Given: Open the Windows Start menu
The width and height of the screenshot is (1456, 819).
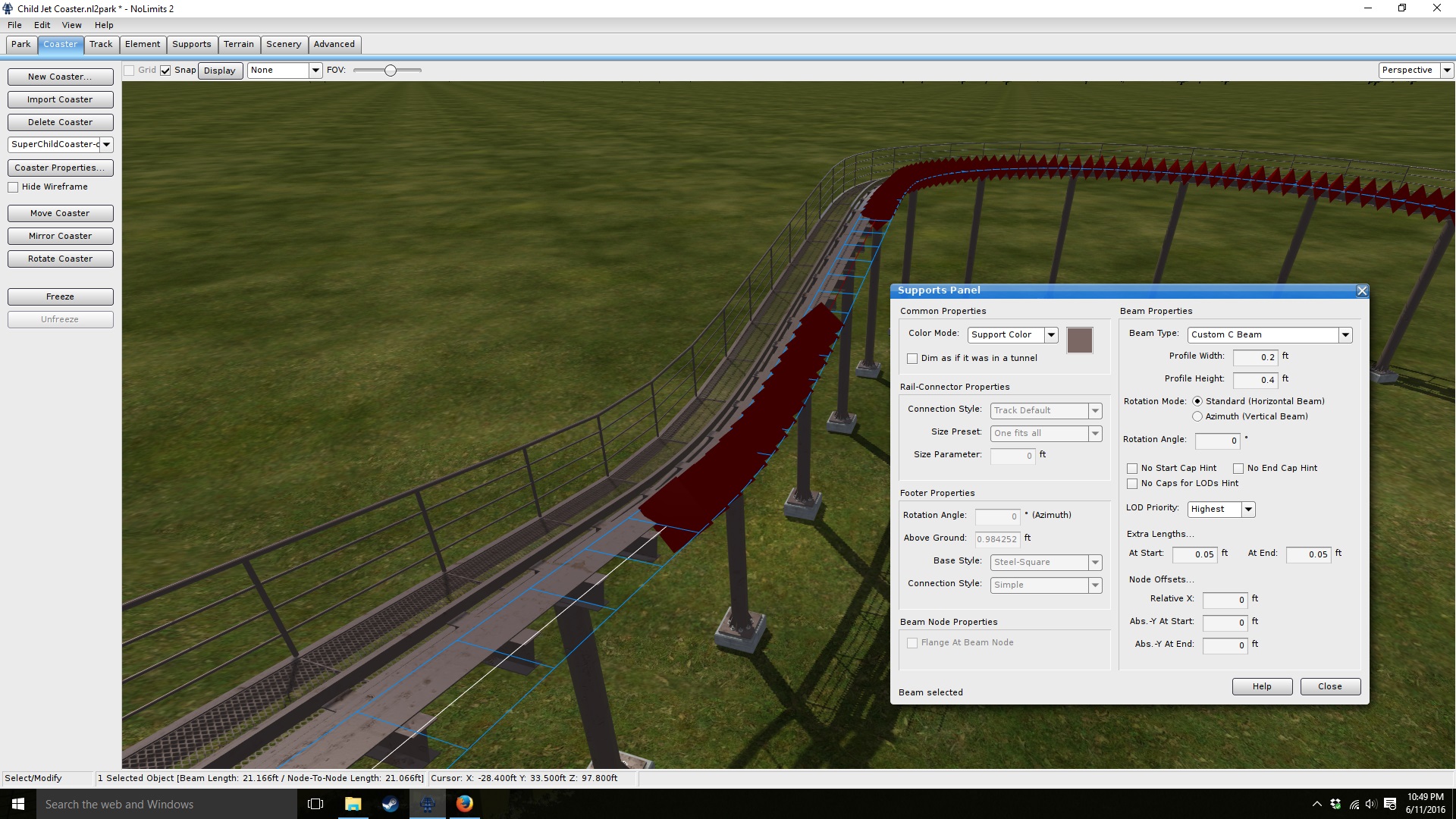Looking at the screenshot, I should coord(18,804).
